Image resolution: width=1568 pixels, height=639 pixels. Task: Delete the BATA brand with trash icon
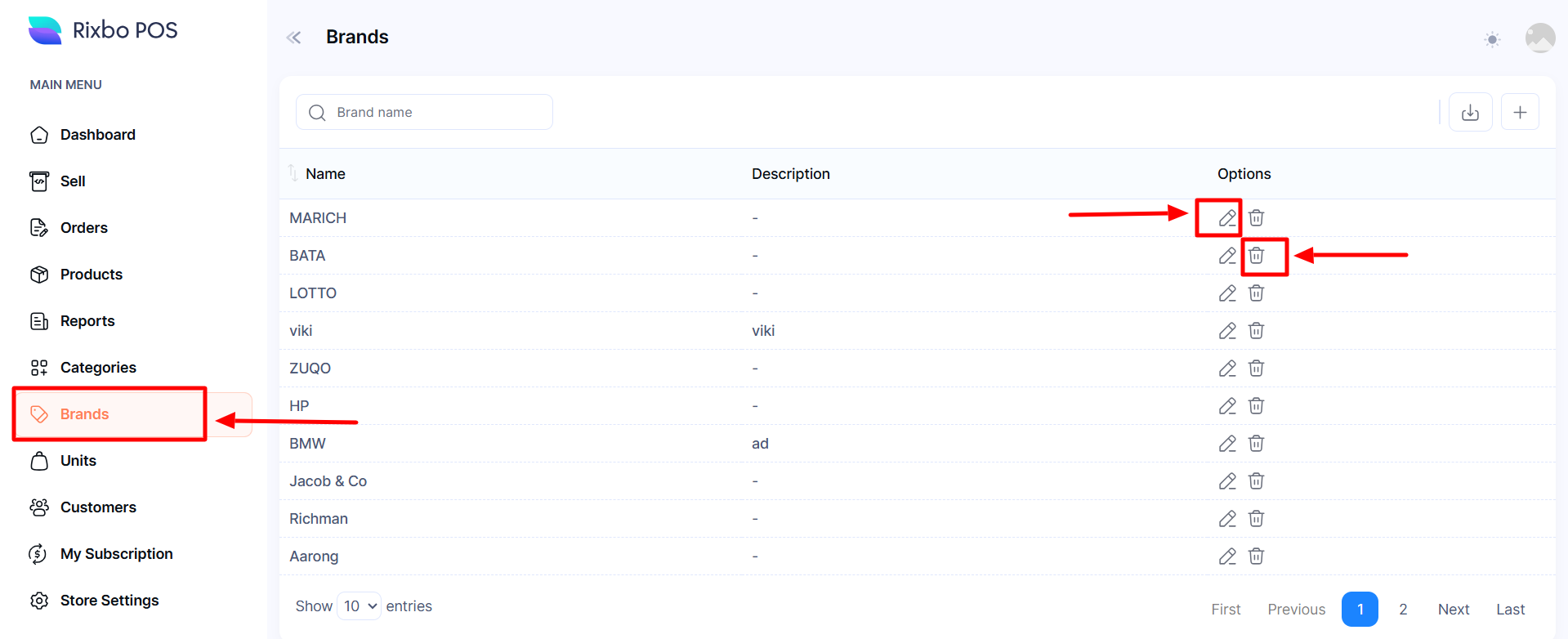pyautogui.click(x=1256, y=256)
